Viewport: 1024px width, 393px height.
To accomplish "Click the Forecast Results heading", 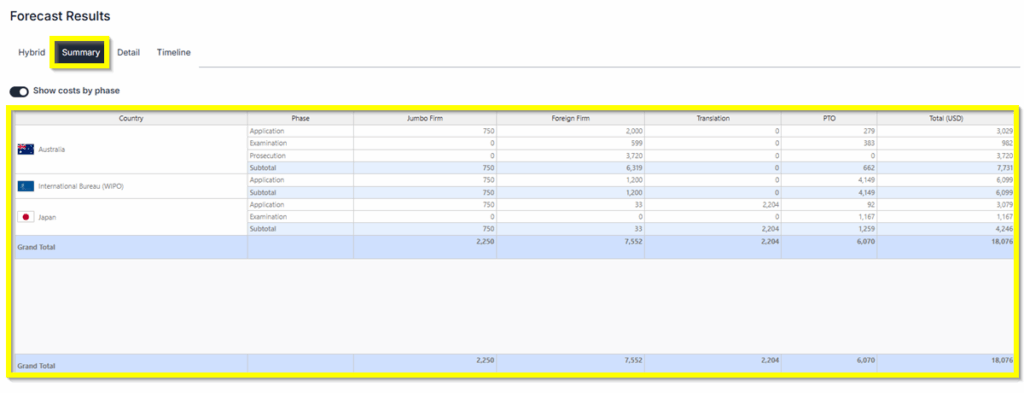I will pyautogui.click(x=60, y=16).
